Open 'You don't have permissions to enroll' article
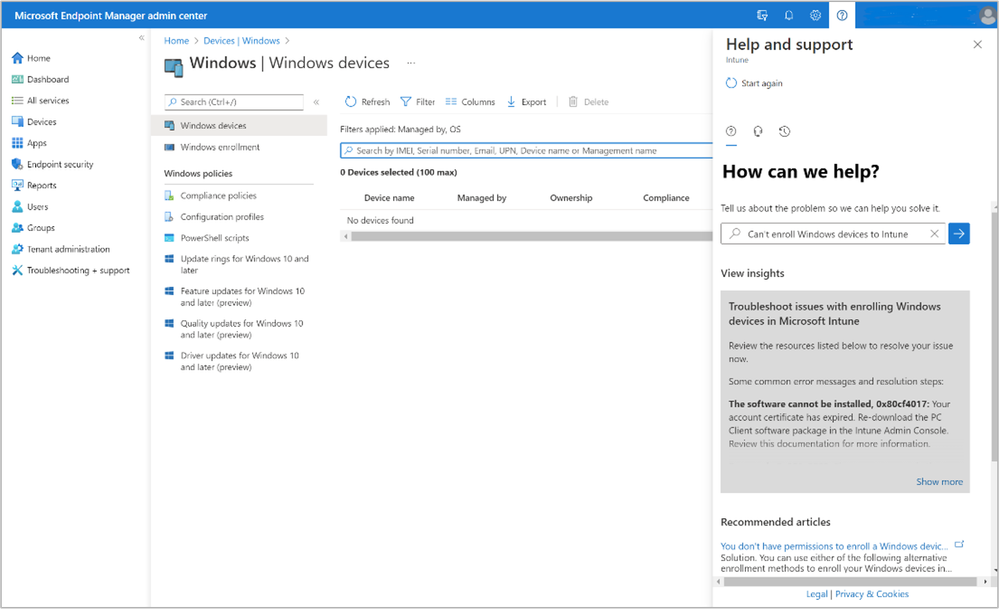 pos(834,546)
